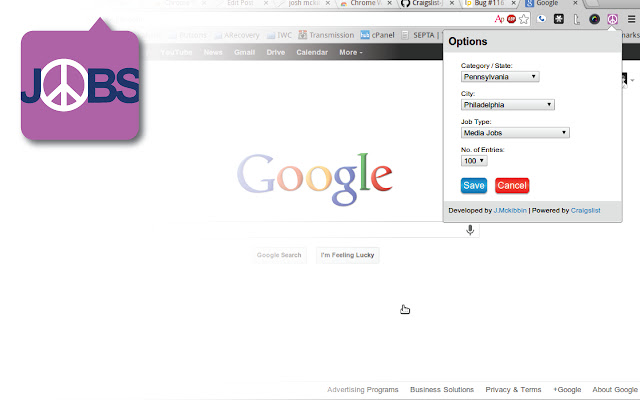The image size is (640, 400).
Task: Open the J.Mckibbin developer link
Action: coord(510,211)
